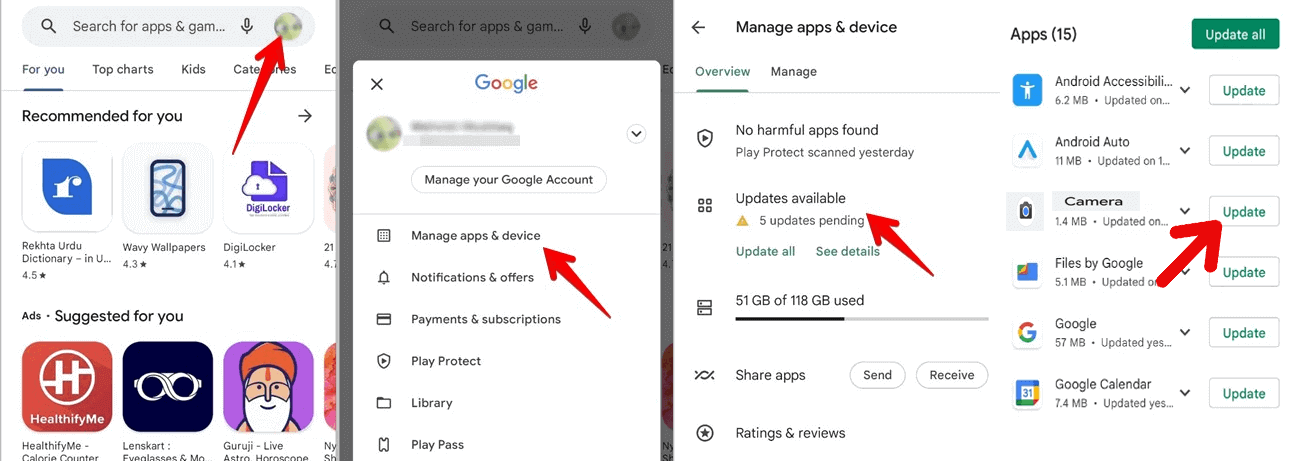Expand Android Accessibility update details
The width and height of the screenshot is (1290, 461).
(x=1185, y=90)
